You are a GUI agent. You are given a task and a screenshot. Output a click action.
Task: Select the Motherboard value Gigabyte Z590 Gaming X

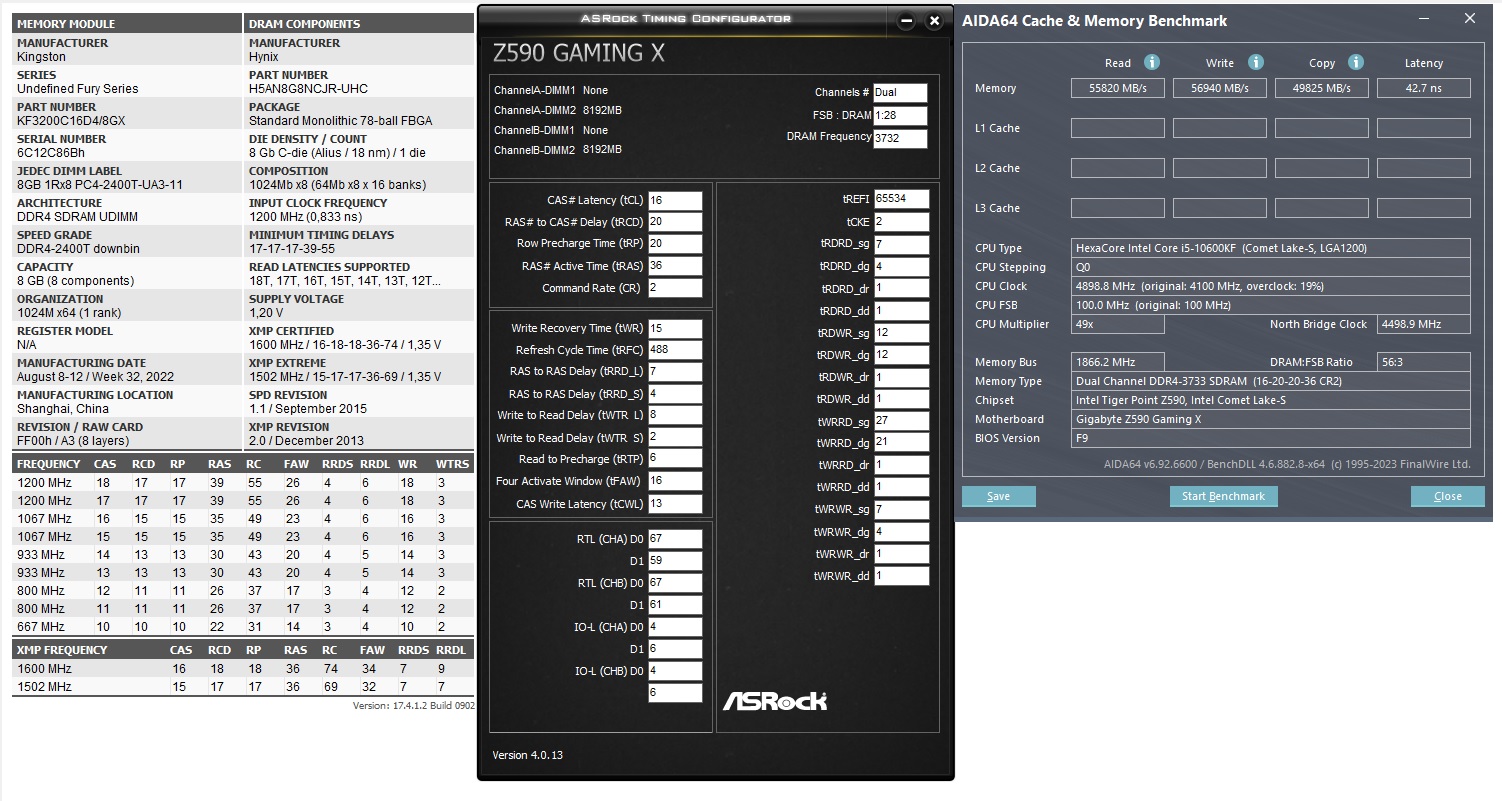click(x=1271, y=419)
